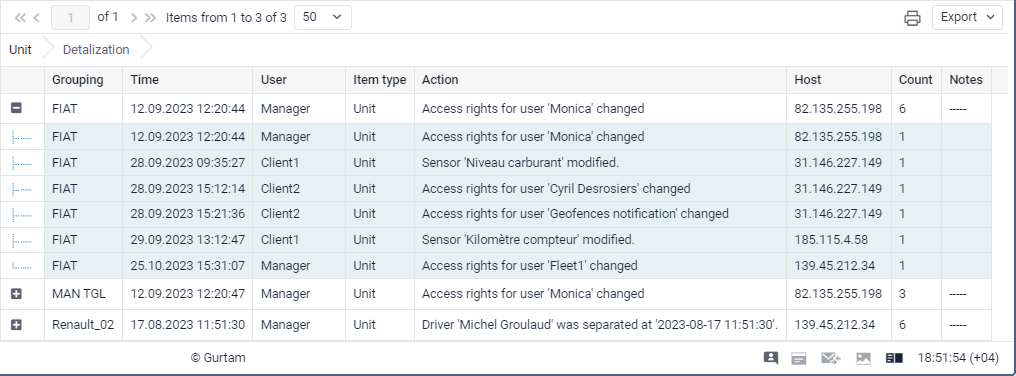Image resolution: width=1016 pixels, height=376 pixels.
Task: Expand the MAN TGL group row
Action: [17, 294]
